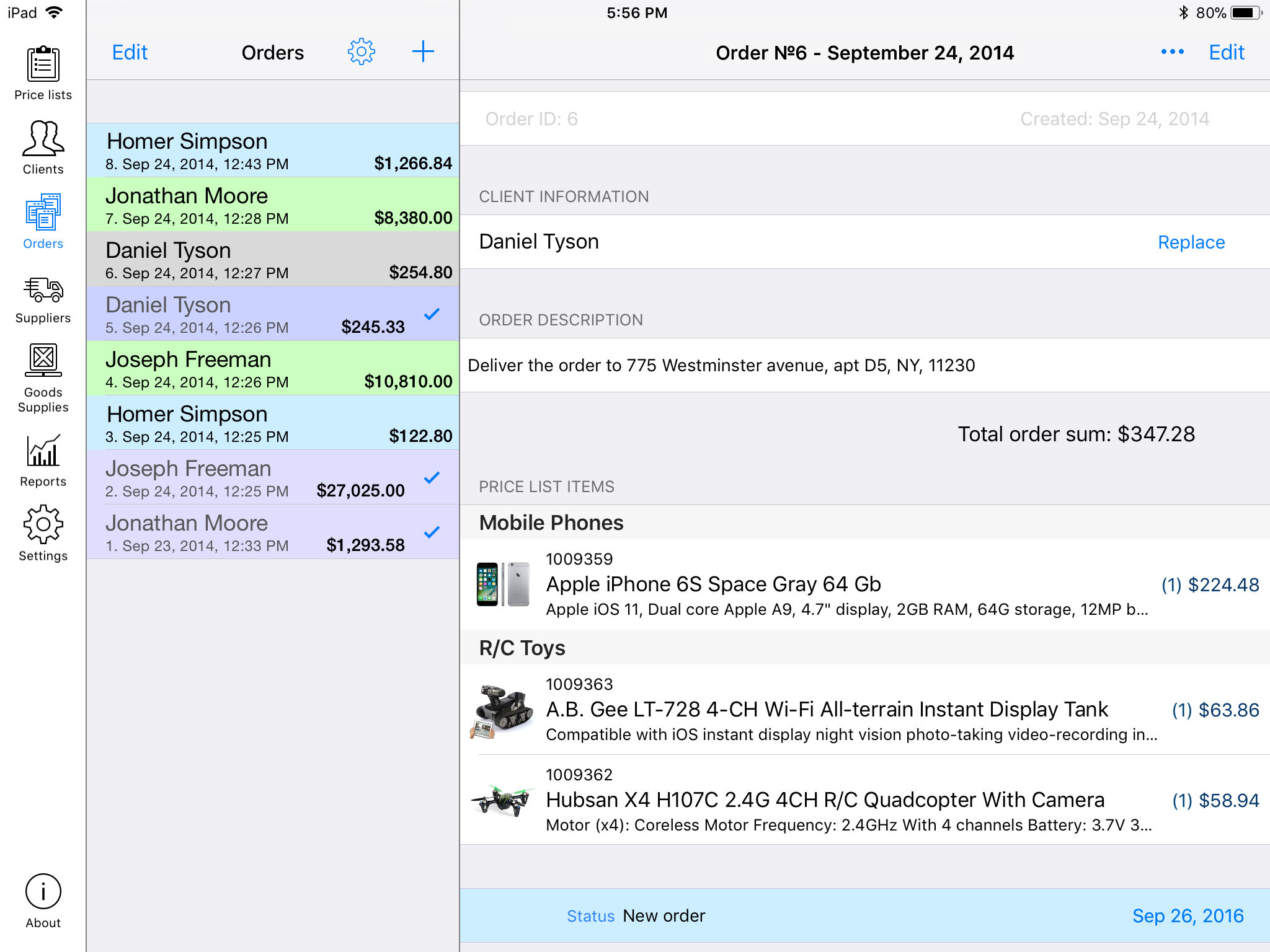This screenshot has width=1270, height=952.
Task: Tap the Created: Sep 24, 2014 label
Action: click(1114, 118)
